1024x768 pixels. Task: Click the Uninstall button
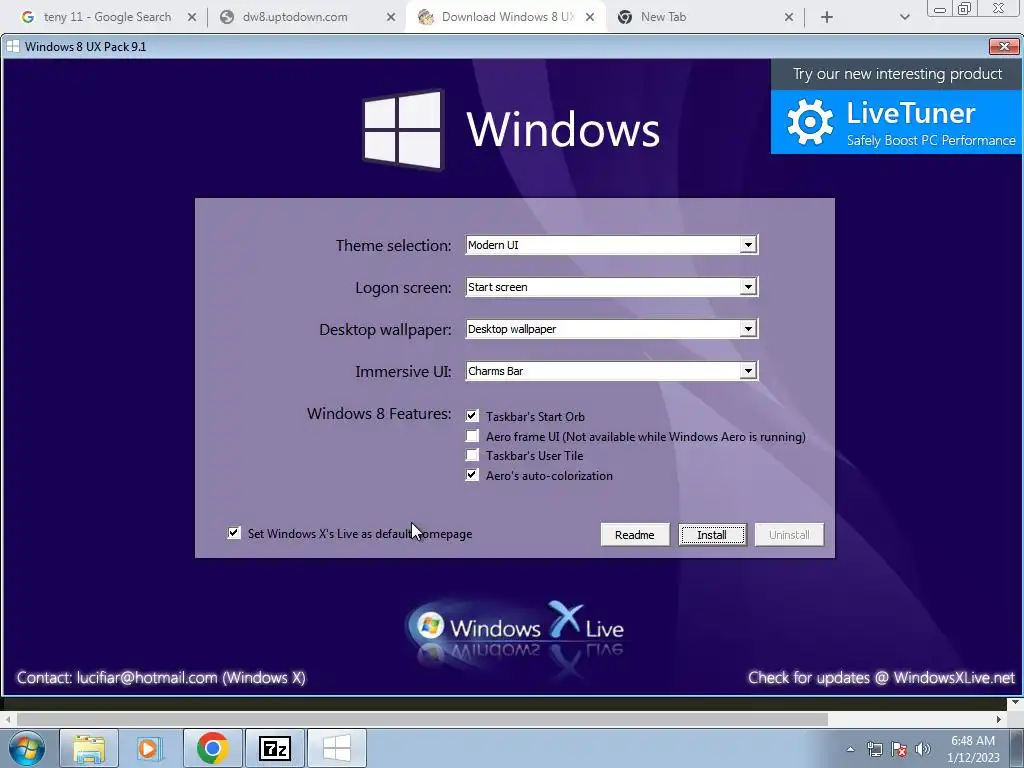pos(789,535)
